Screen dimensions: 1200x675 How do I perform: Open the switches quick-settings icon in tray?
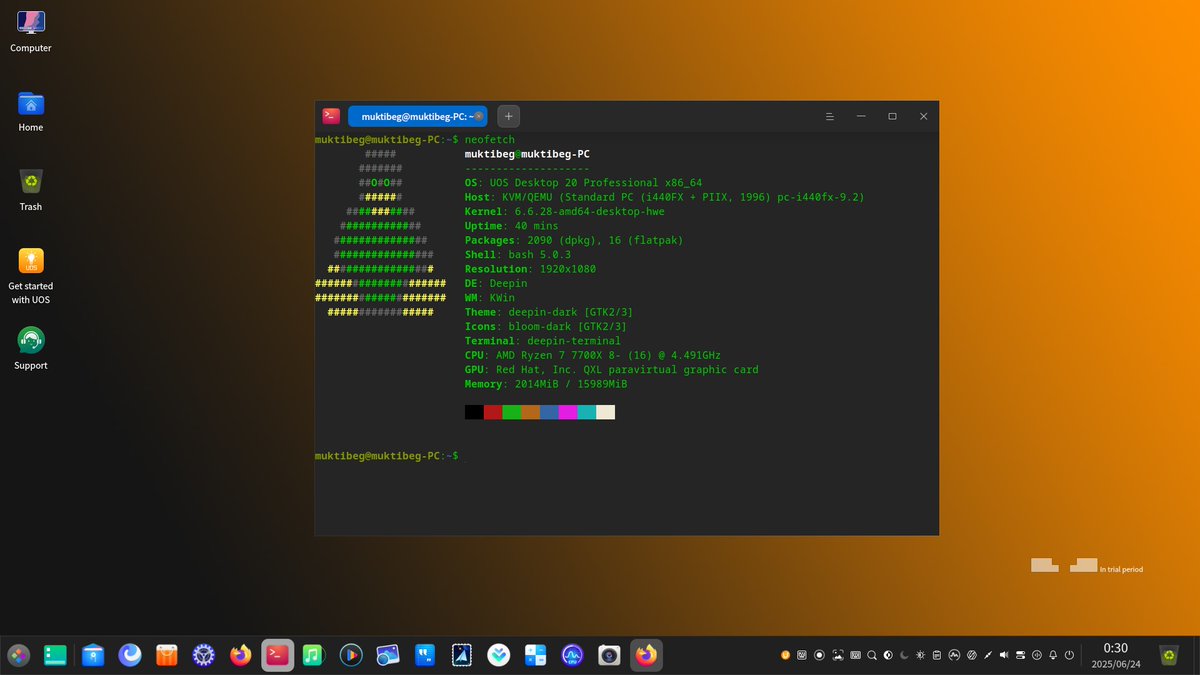coord(1020,655)
